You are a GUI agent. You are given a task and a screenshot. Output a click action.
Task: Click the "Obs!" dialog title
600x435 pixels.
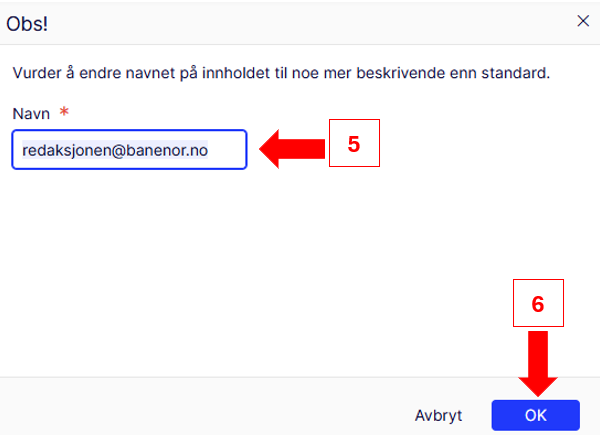click(x=27, y=22)
